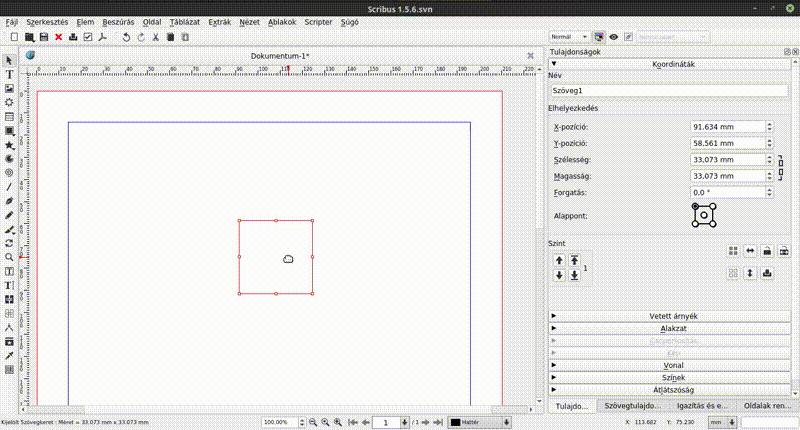Toggle the color management icon
Image resolution: width=800 pixels, height=430 pixels.
click(599, 37)
